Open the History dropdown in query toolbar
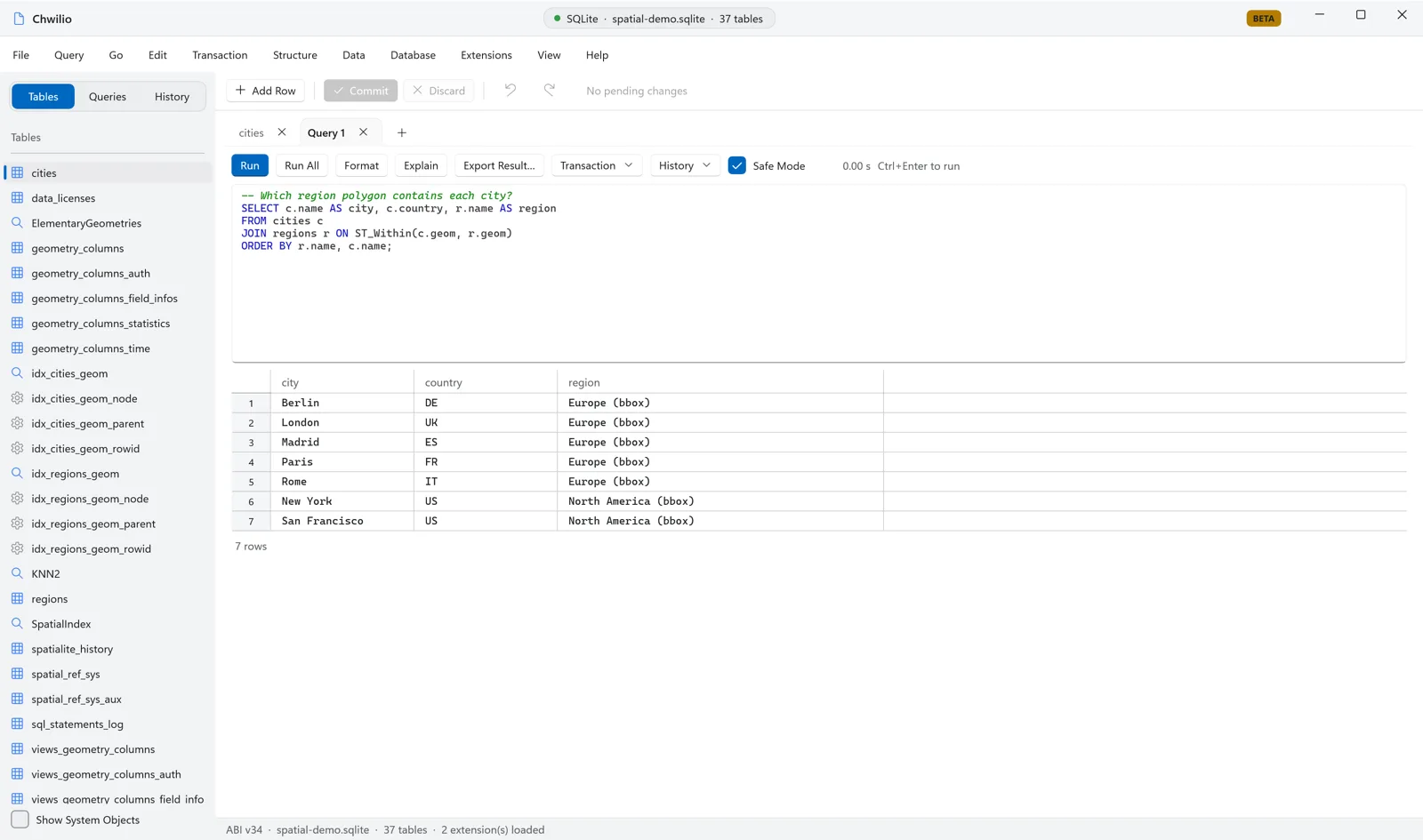 coord(685,165)
